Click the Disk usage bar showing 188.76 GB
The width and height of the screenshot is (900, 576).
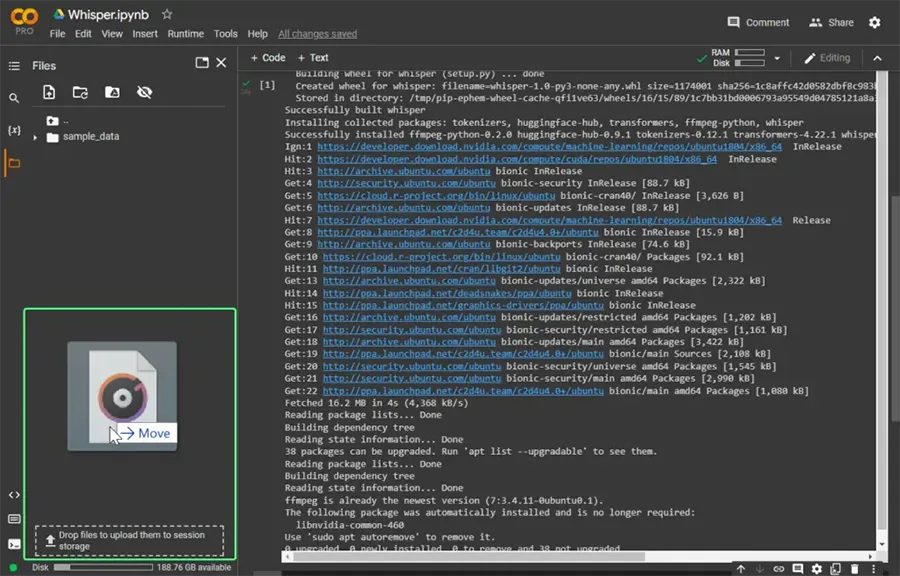[x=103, y=567]
